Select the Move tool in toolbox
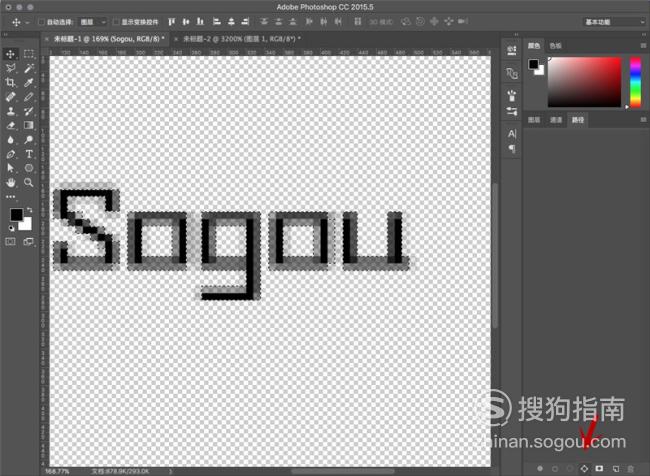Image resolution: width=650 pixels, height=476 pixels. coord(10,54)
